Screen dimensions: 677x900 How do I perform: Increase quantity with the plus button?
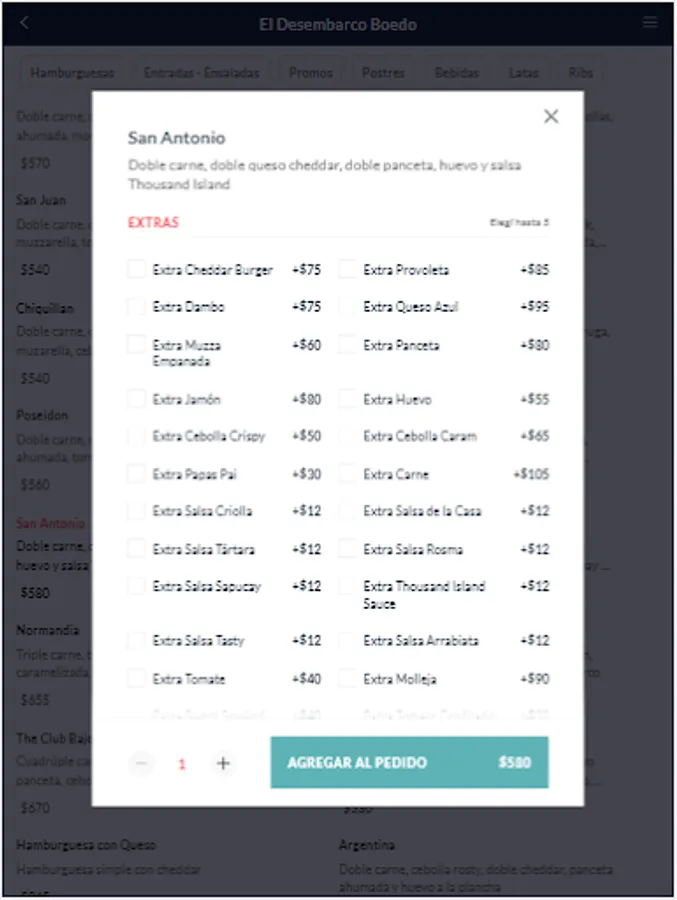223,763
